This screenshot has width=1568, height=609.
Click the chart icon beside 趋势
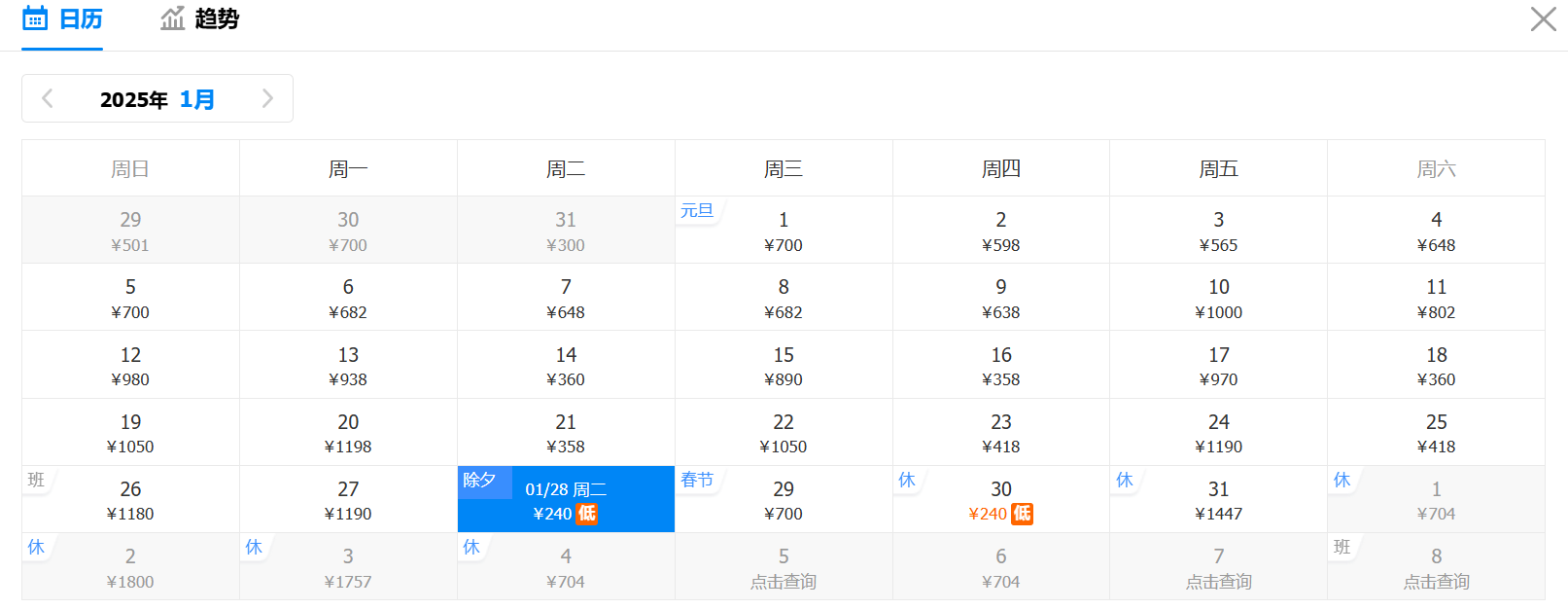pos(173,18)
